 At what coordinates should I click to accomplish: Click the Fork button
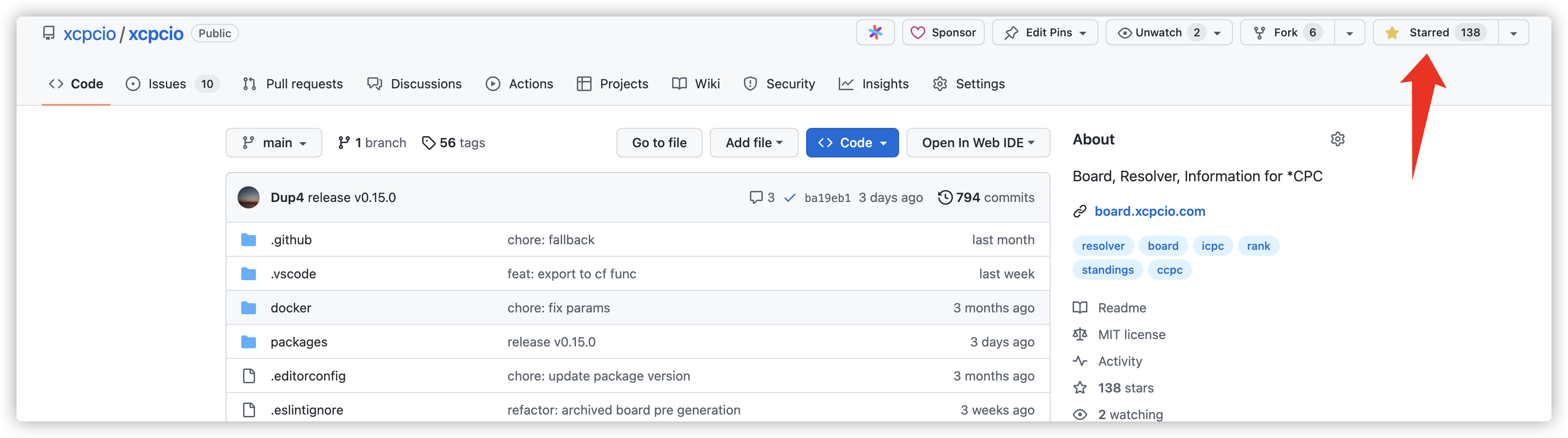pyautogui.click(x=1287, y=33)
